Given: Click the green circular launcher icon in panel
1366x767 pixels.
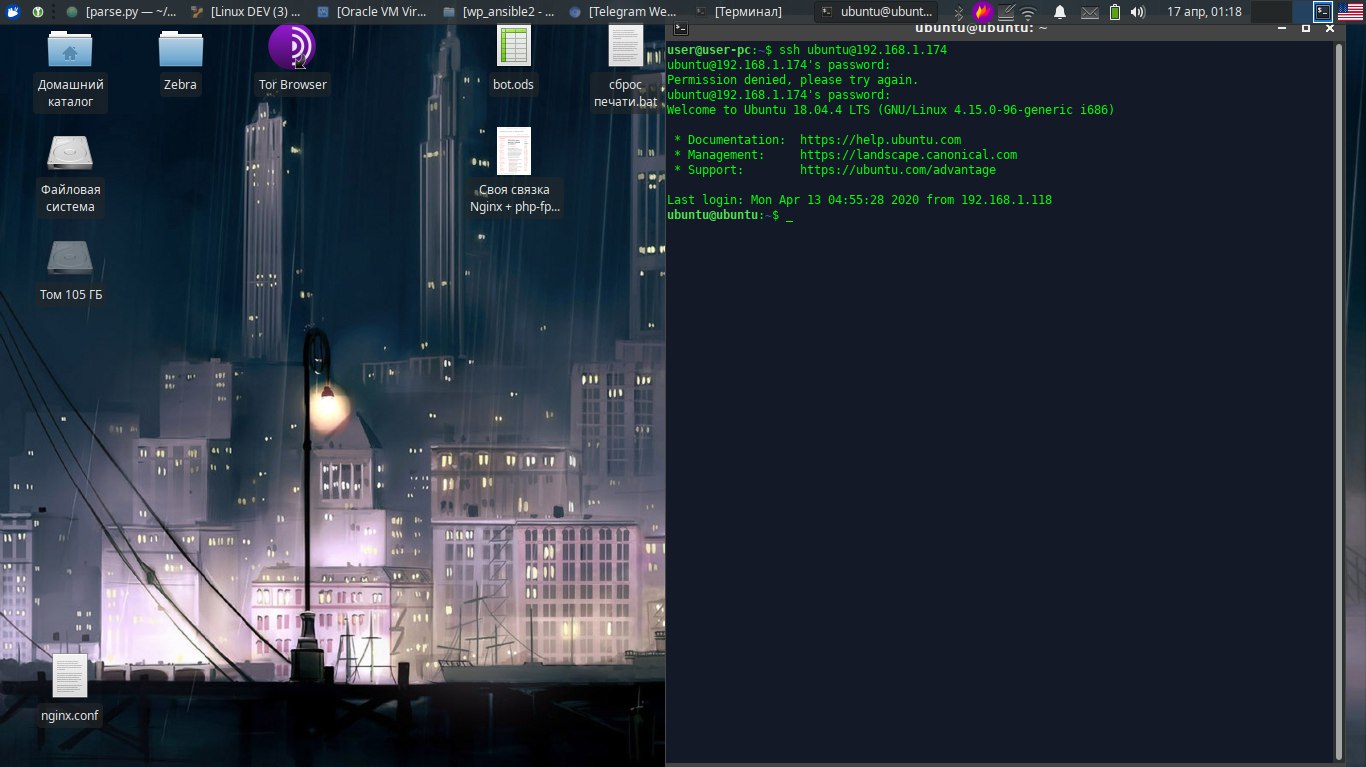Looking at the screenshot, I should [38, 12].
